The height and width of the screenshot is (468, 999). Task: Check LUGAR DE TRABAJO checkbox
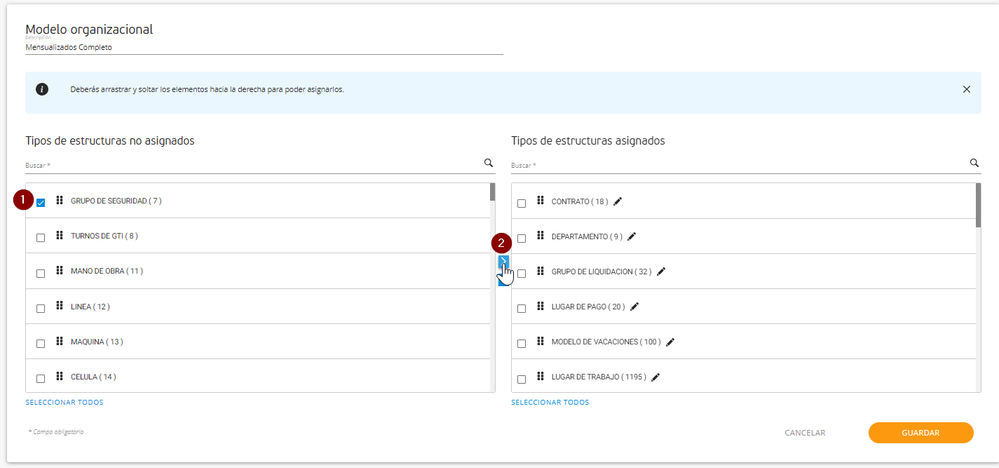pyautogui.click(x=521, y=379)
